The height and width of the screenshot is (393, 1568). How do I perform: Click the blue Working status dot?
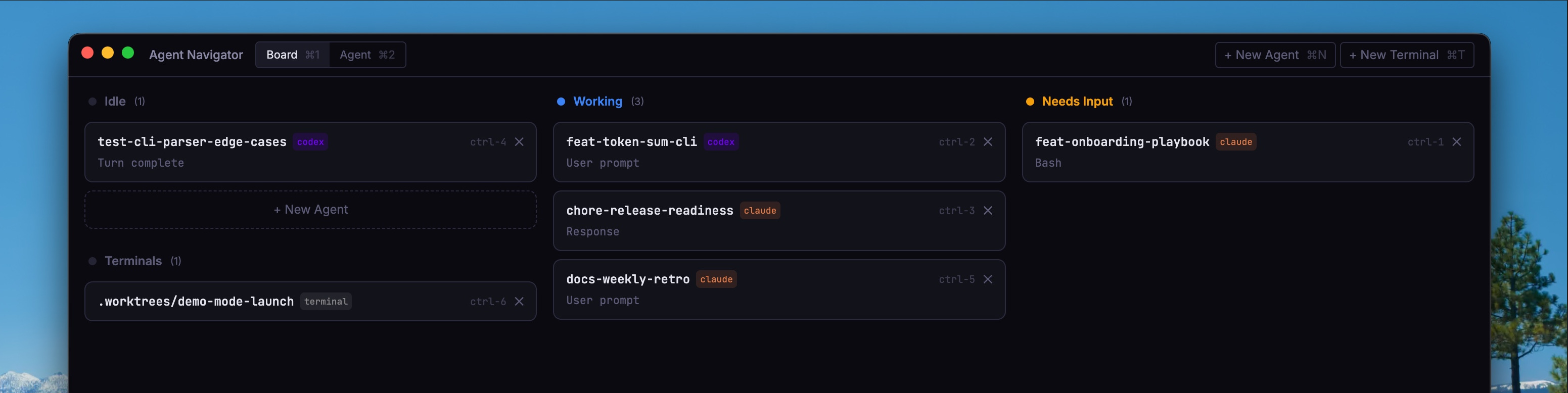coord(561,102)
